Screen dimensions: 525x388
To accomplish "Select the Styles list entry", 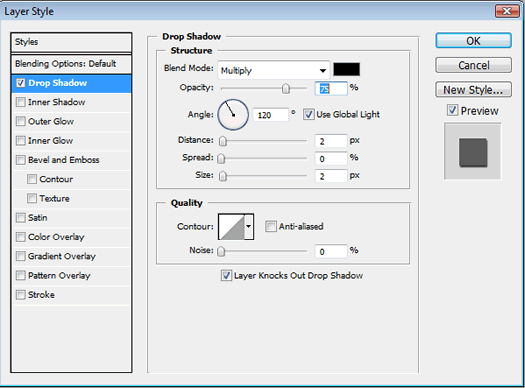I will point(71,42).
